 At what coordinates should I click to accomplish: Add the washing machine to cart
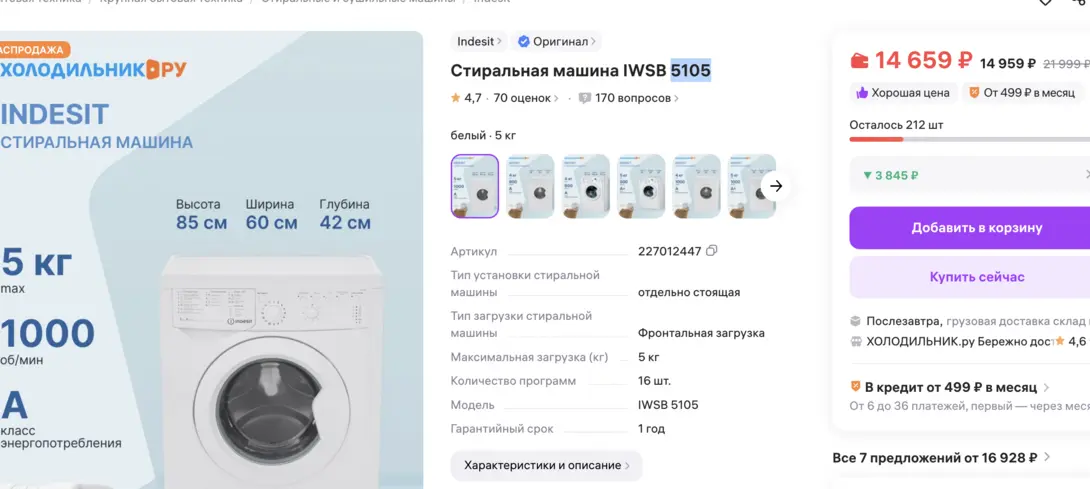(x=970, y=228)
